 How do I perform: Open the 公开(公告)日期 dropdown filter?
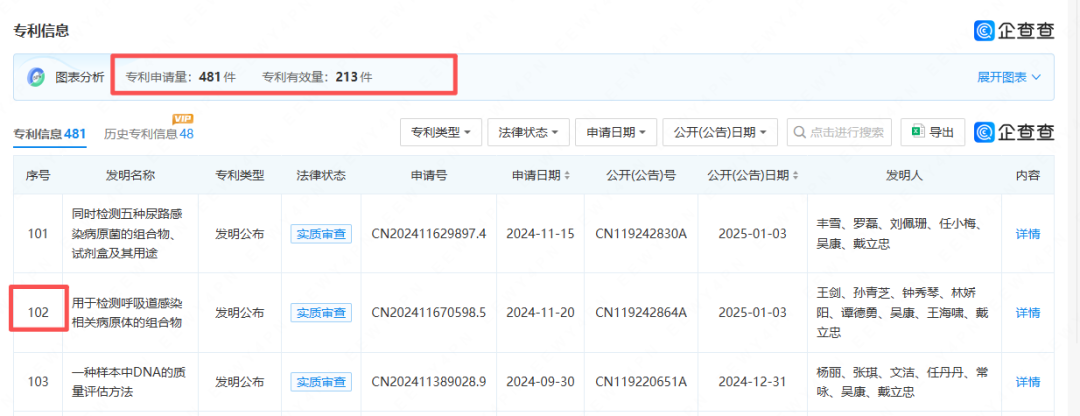(719, 132)
